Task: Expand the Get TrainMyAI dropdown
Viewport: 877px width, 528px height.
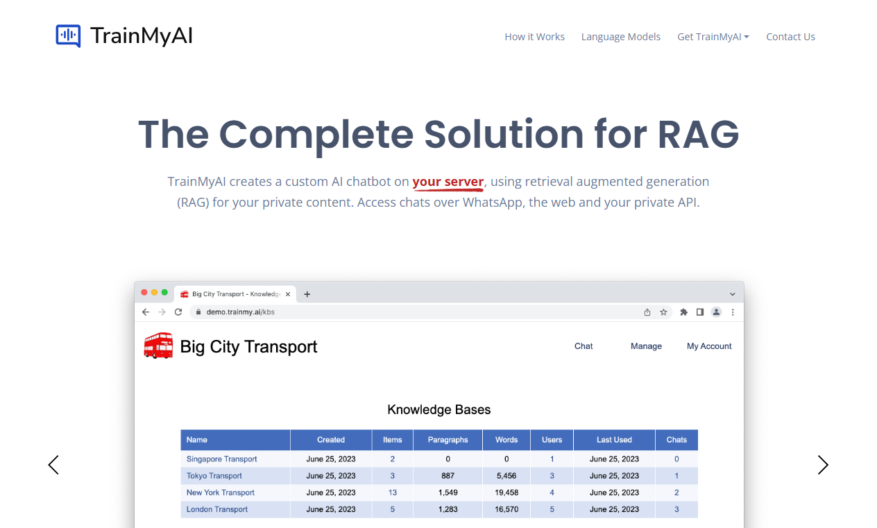Action: (x=713, y=37)
